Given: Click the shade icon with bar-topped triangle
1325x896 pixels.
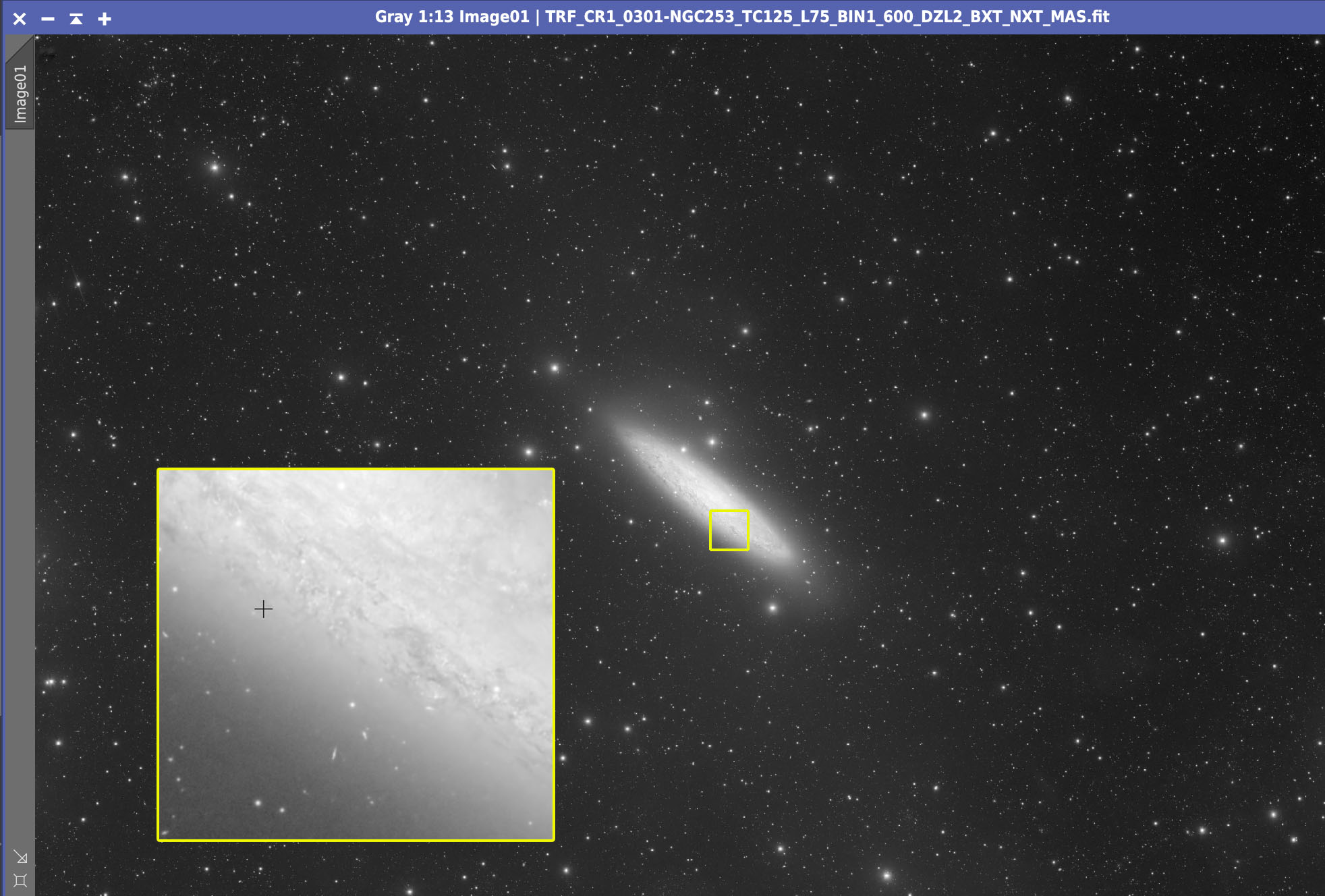Looking at the screenshot, I should (x=76, y=18).
